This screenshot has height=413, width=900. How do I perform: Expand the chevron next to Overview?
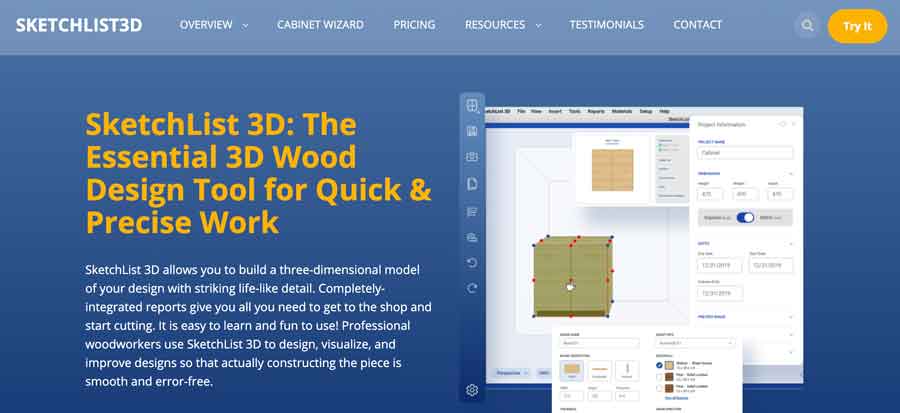click(x=246, y=26)
